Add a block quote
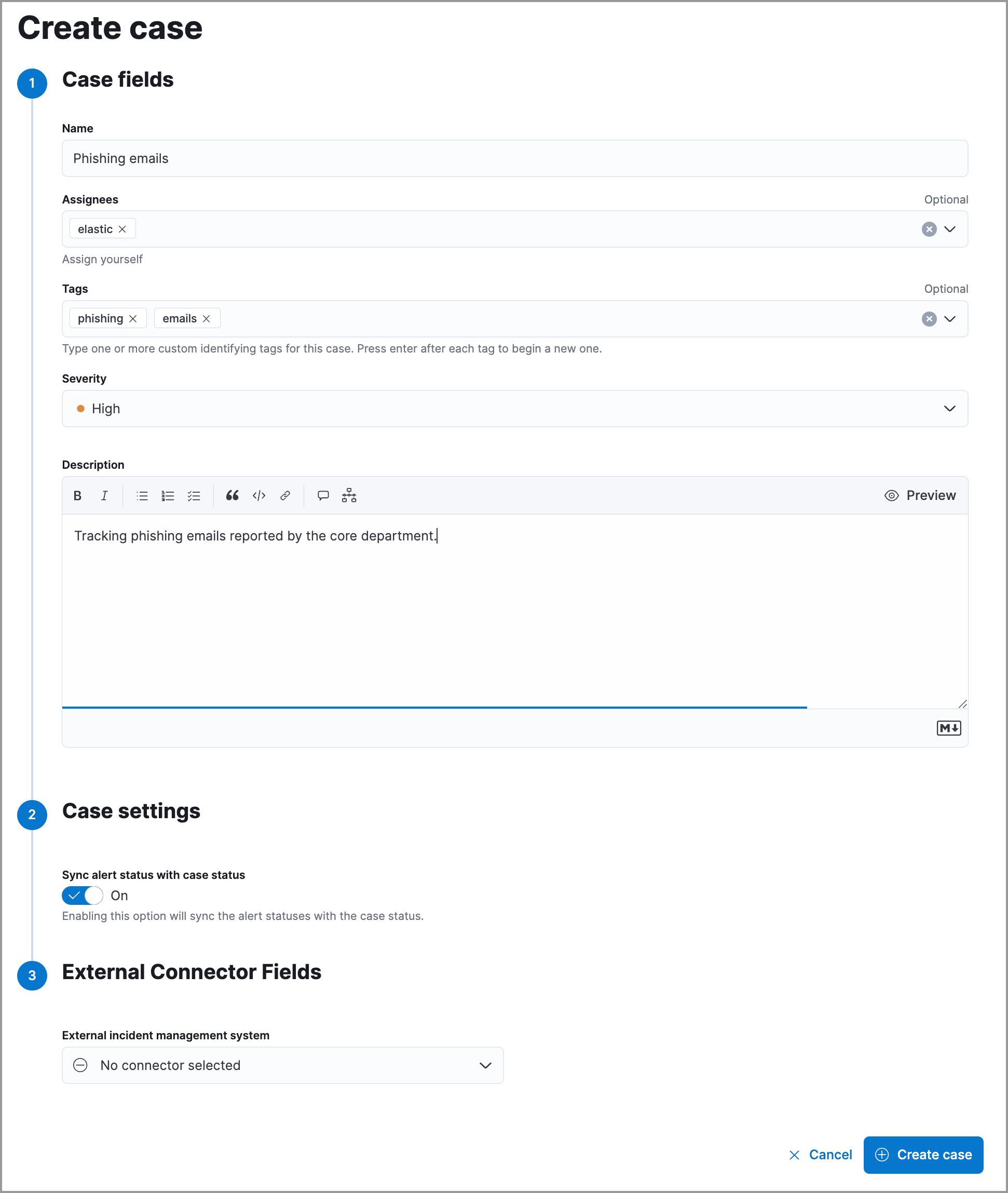Viewport: 1008px width, 1193px height. (232, 496)
